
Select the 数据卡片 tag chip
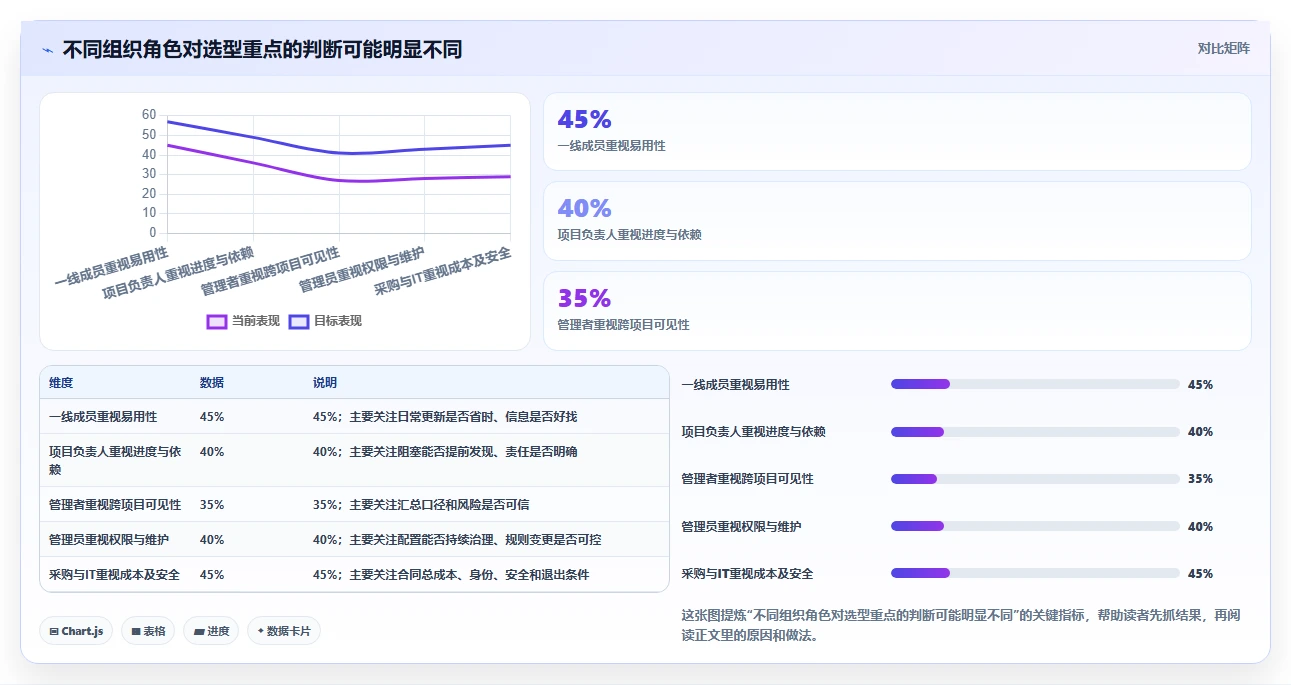coord(284,631)
